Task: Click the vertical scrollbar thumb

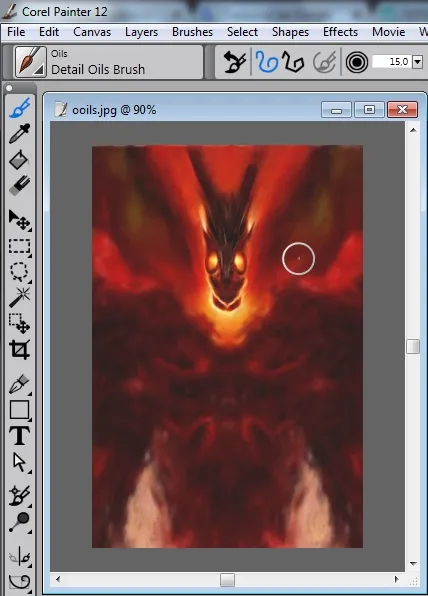Action: coord(413,346)
